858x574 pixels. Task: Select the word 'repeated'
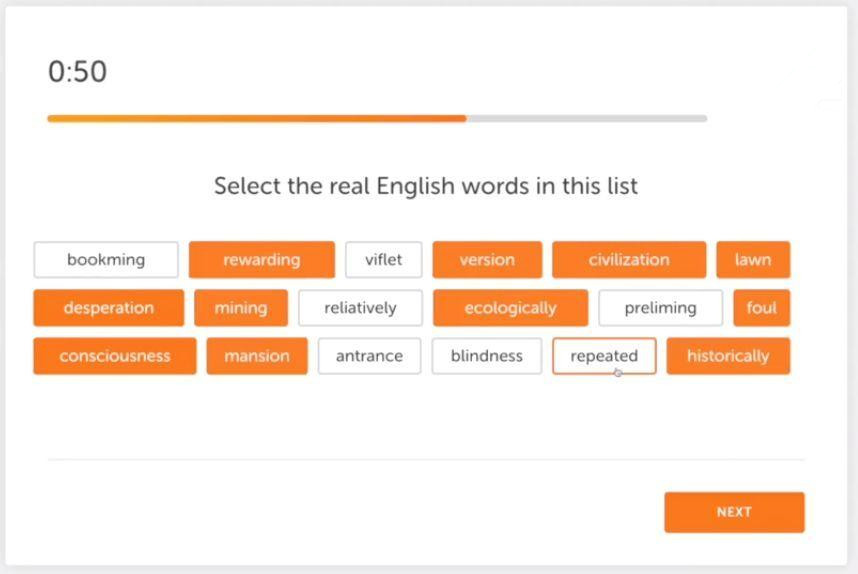(604, 356)
